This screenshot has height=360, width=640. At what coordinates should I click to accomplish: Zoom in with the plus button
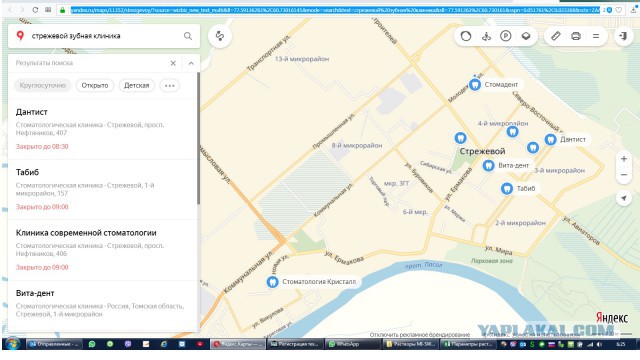click(x=624, y=159)
